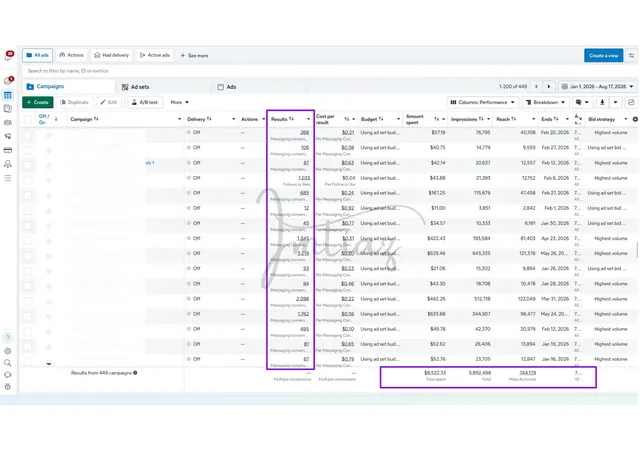
Task: Open ads reporting pages icon in sidebar
Action: (x=8, y=109)
